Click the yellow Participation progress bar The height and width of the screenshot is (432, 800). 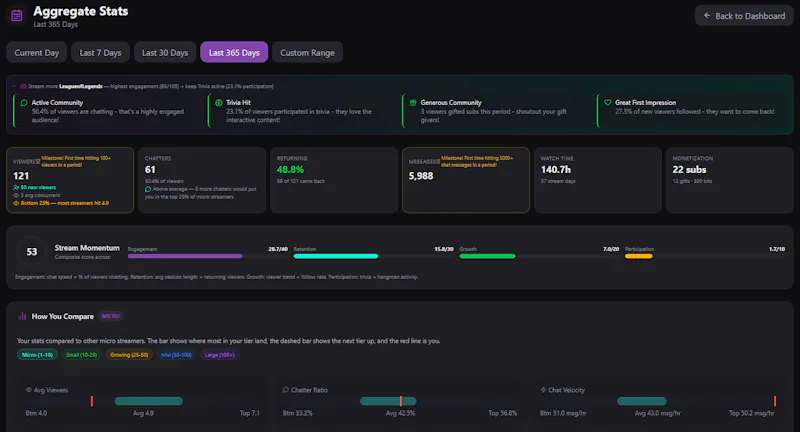coord(639,256)
